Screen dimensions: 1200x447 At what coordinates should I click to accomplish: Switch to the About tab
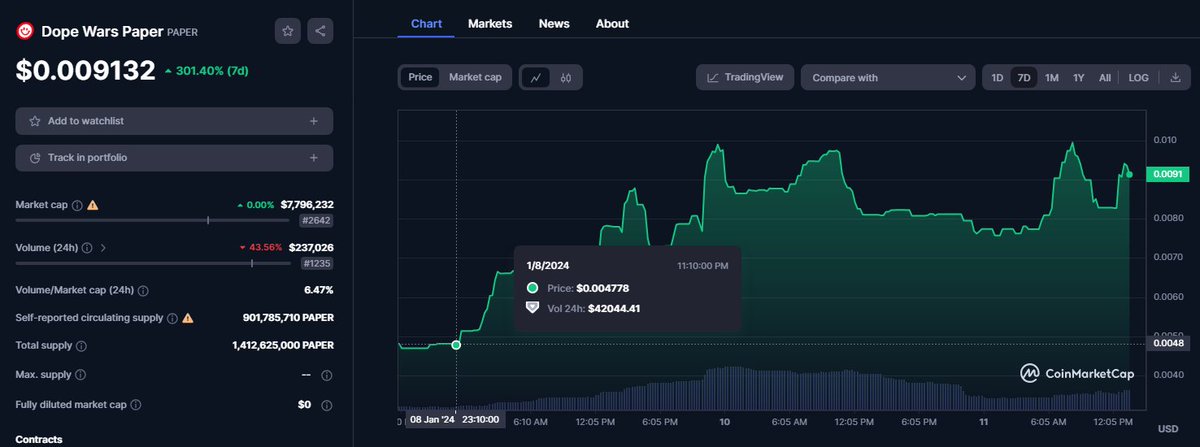coord(612,23)
